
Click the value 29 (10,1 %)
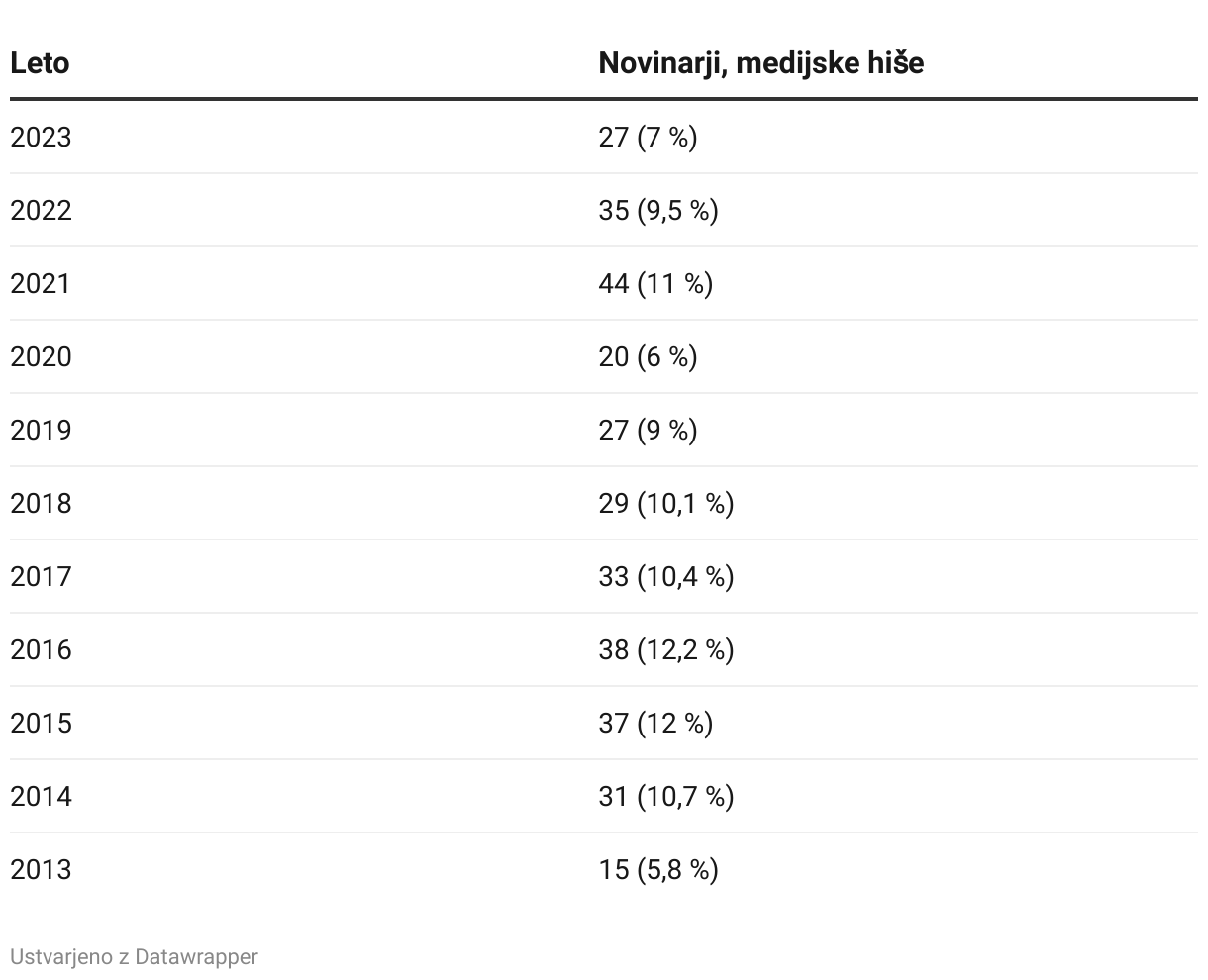click(666, 503)
